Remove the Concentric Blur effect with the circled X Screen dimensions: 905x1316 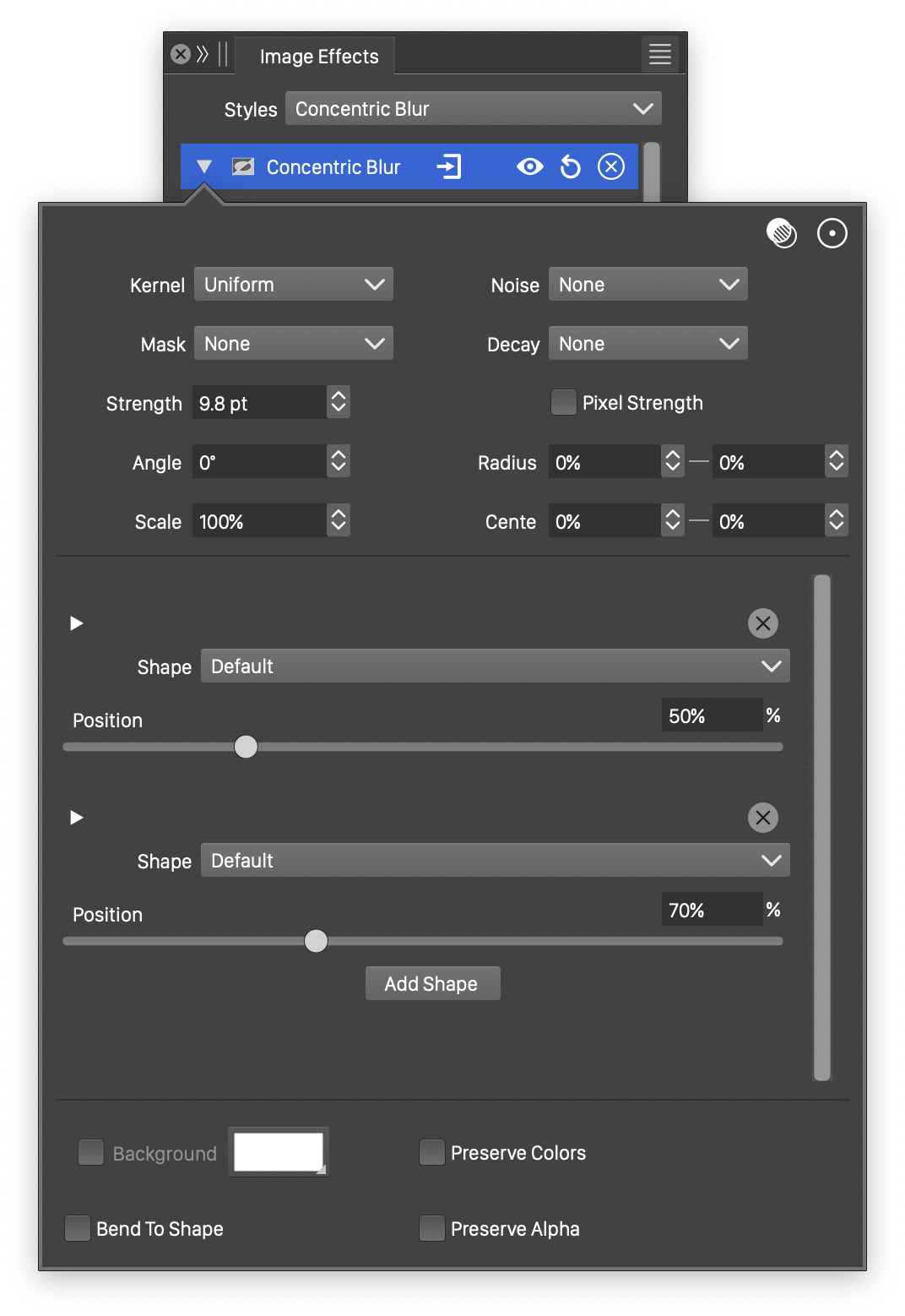[611, 167]
